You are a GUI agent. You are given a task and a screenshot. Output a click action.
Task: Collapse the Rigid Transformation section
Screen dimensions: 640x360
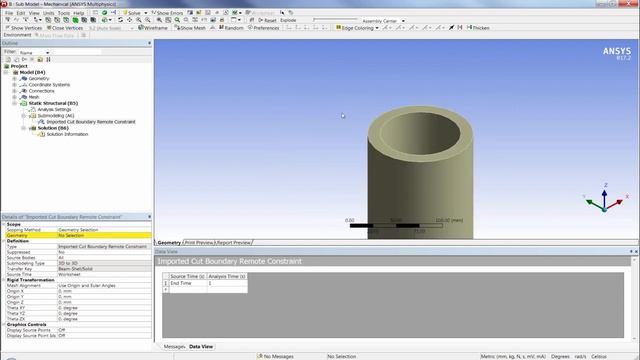pyautogui.click(x=4, y=280)
